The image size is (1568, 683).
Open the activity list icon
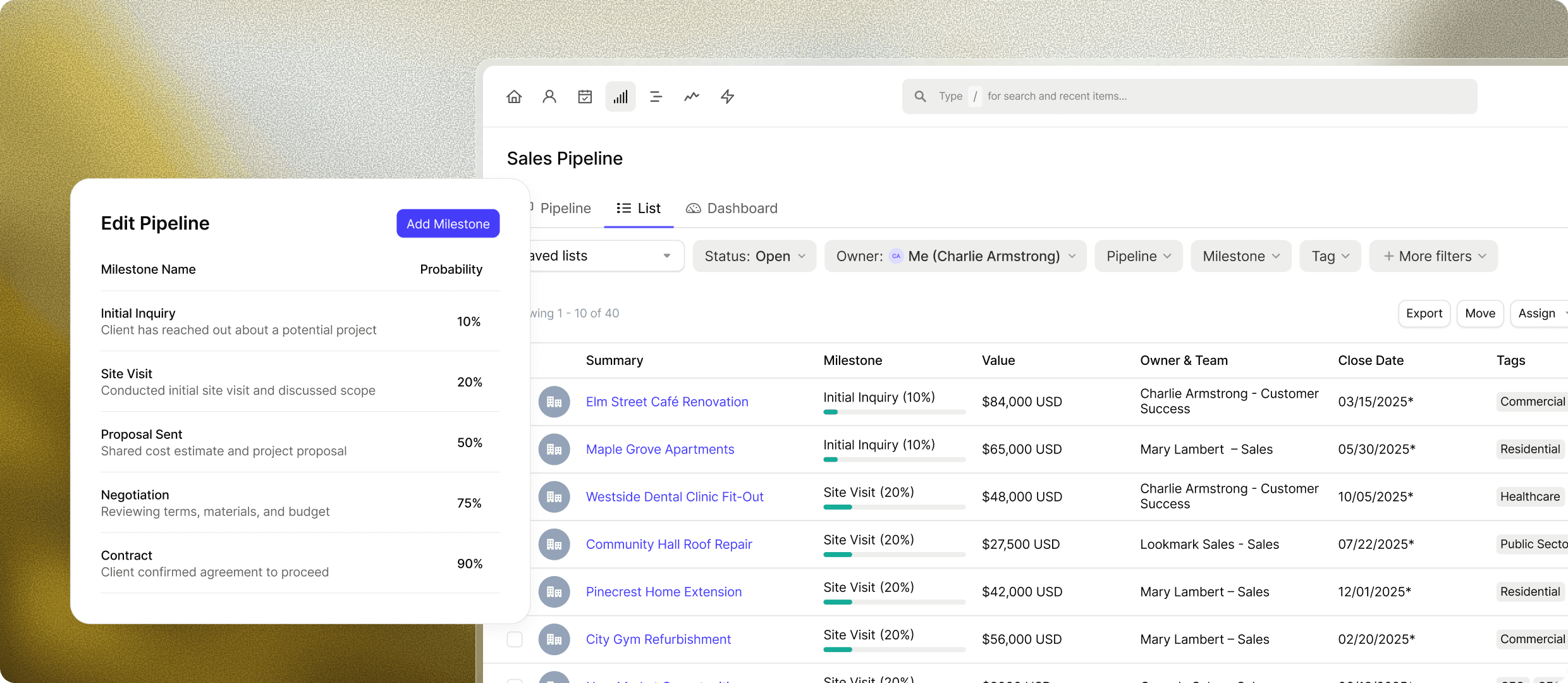coord(656,96)
